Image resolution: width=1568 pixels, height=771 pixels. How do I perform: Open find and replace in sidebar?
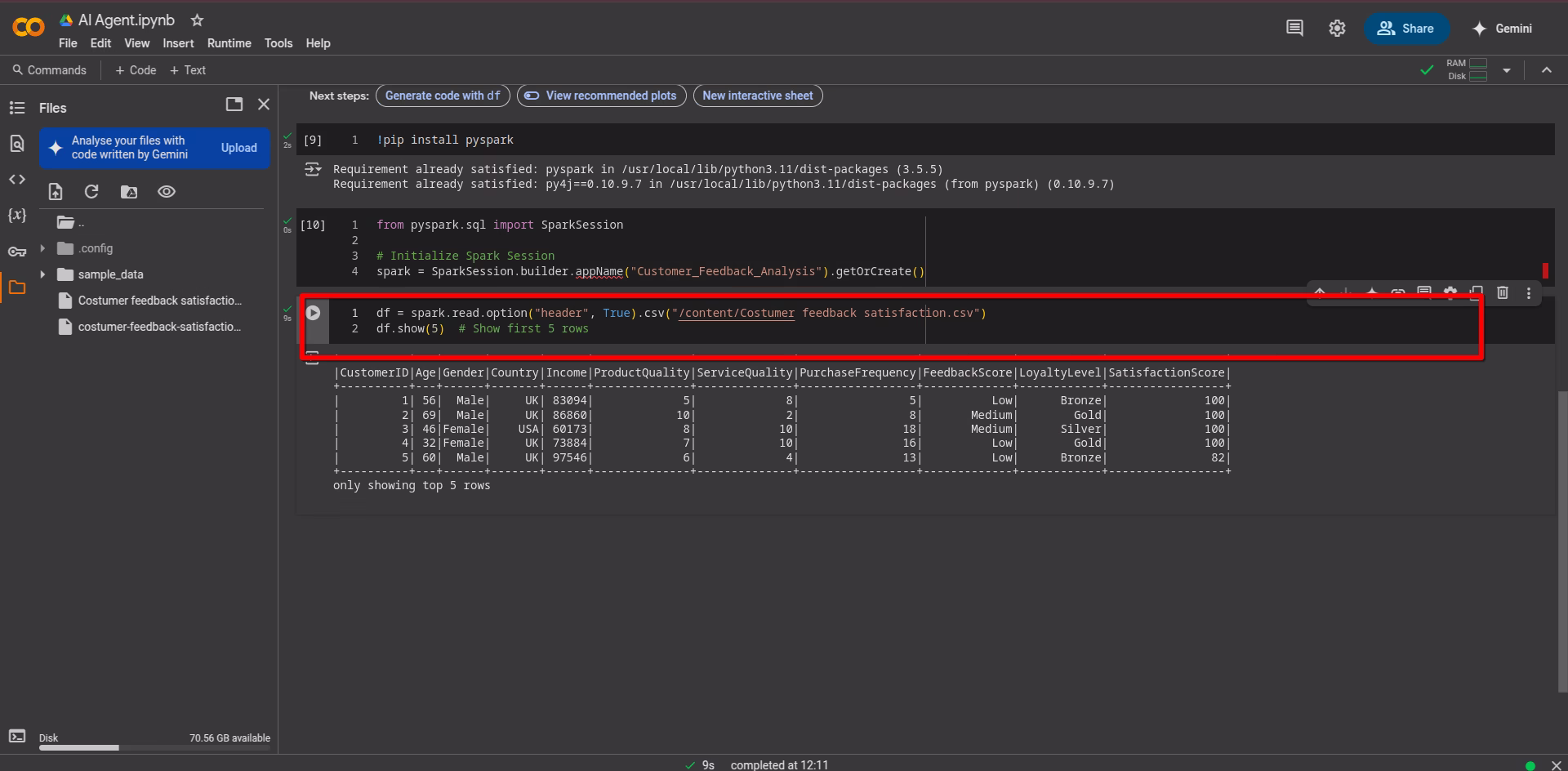pyautogui.click(x=17, y=144)
